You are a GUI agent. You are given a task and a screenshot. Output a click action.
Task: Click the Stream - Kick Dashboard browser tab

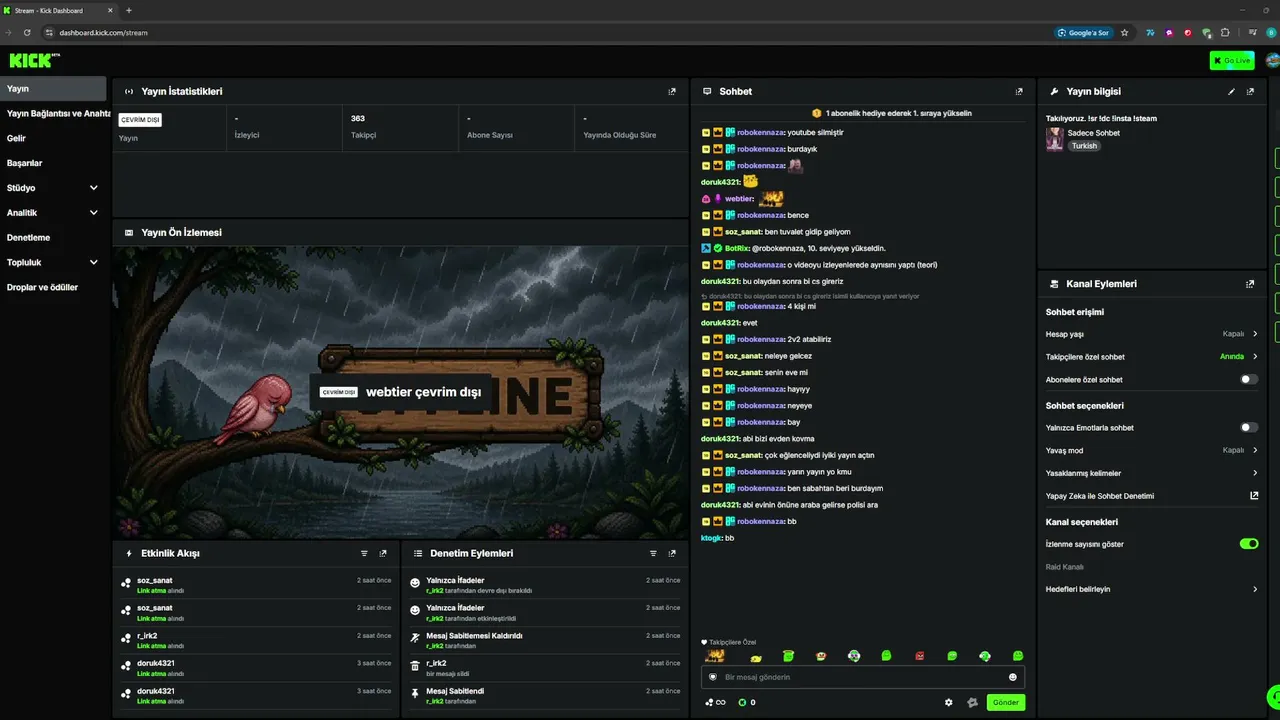(60, 10)
